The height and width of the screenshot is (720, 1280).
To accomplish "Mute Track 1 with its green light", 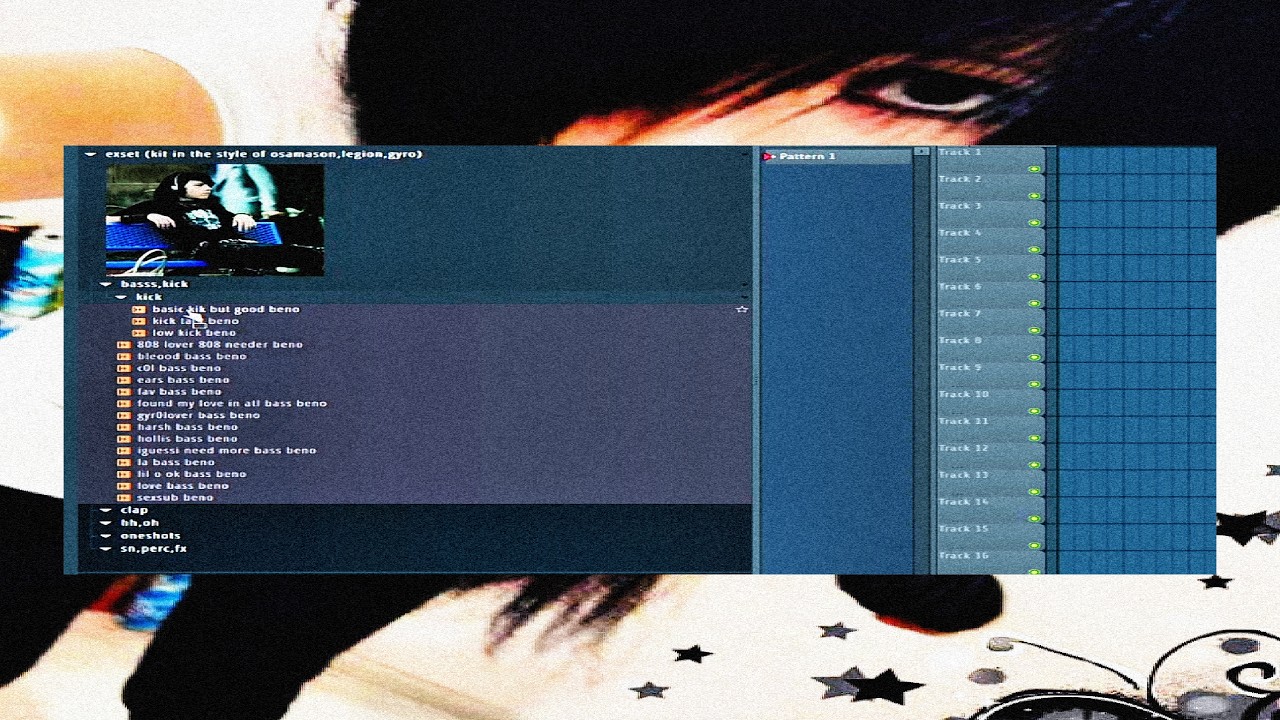I will (1034, 169).
